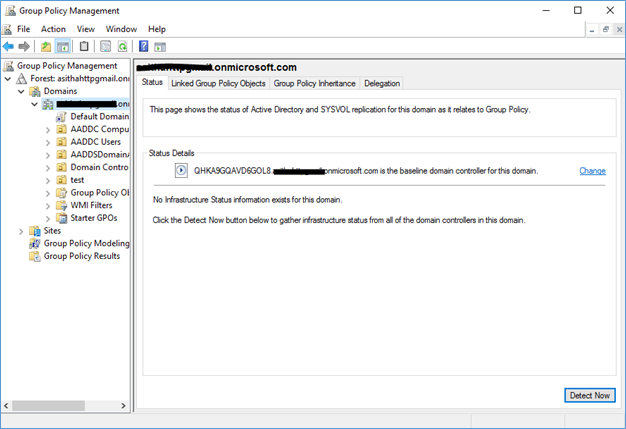The image size is (626, 429).
Task: Open the Window menu
Action: [x=121, y=29]
